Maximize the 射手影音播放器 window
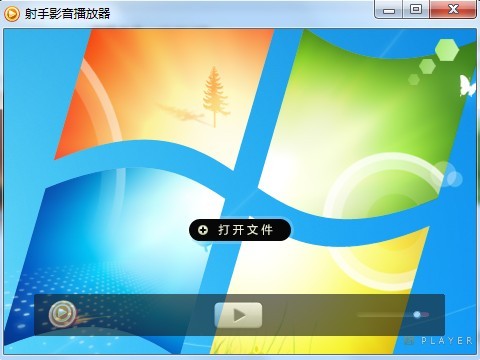 [x=416, y=10]
